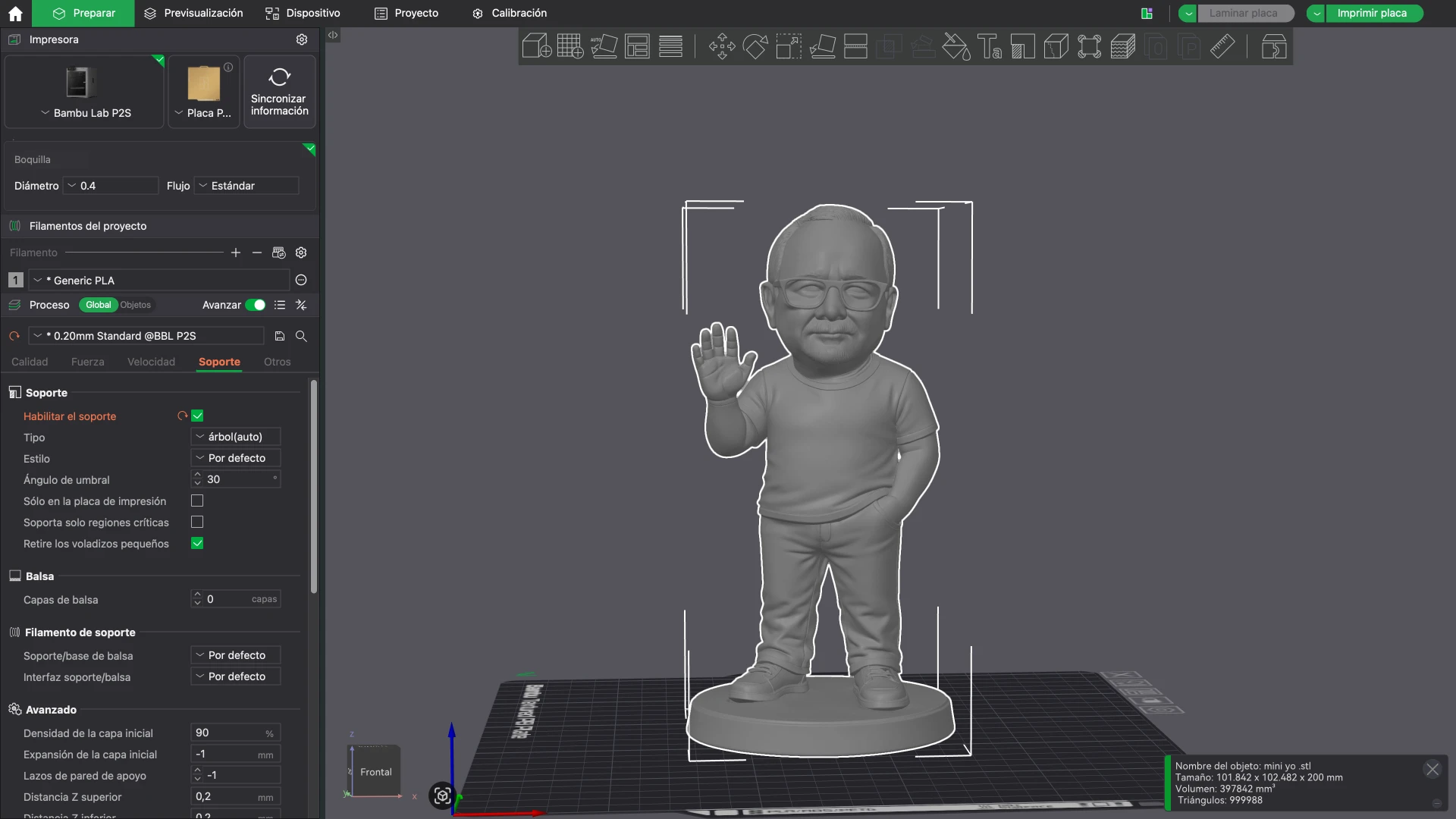Screen dimensions: 1456x819
Task: Open the Calidad settings tab
Action: tap(30, 362)
